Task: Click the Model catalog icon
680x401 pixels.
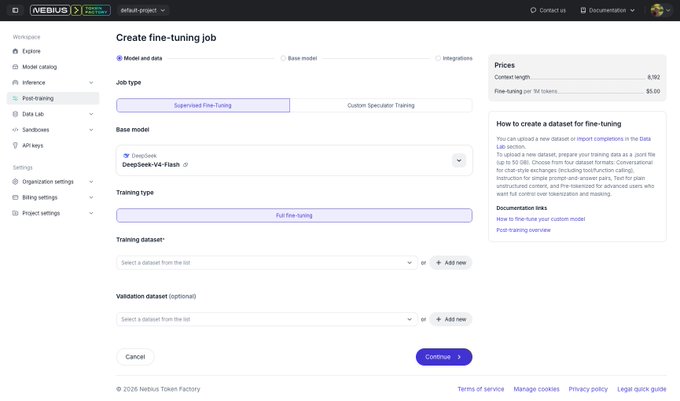Action: (15, 67)
